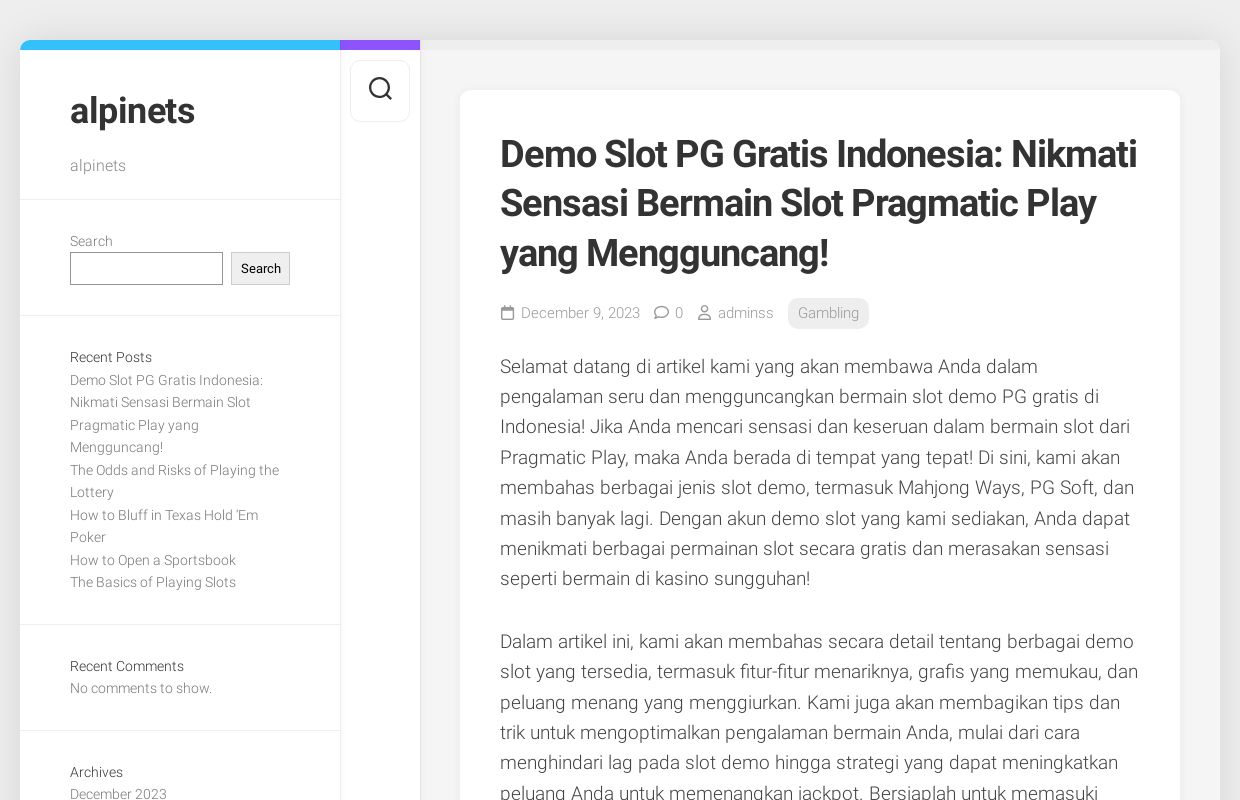Click the author person icon before adminss
1240x800 pixels.
point(704,313)
